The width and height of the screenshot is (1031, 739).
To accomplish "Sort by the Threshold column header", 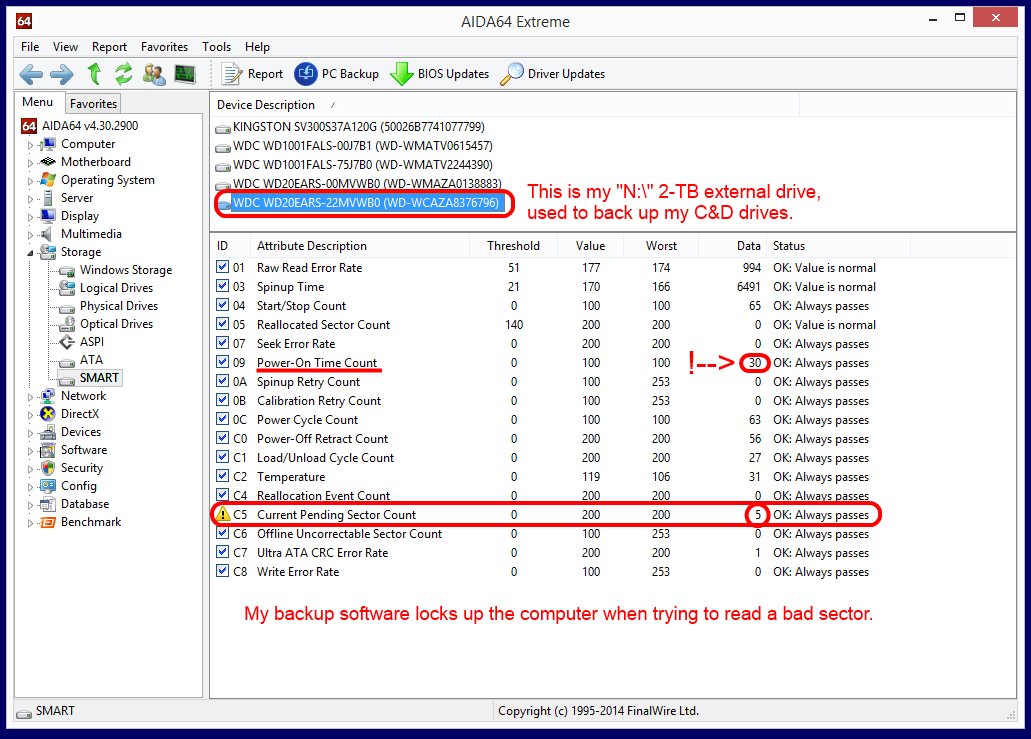I will 514,246.
